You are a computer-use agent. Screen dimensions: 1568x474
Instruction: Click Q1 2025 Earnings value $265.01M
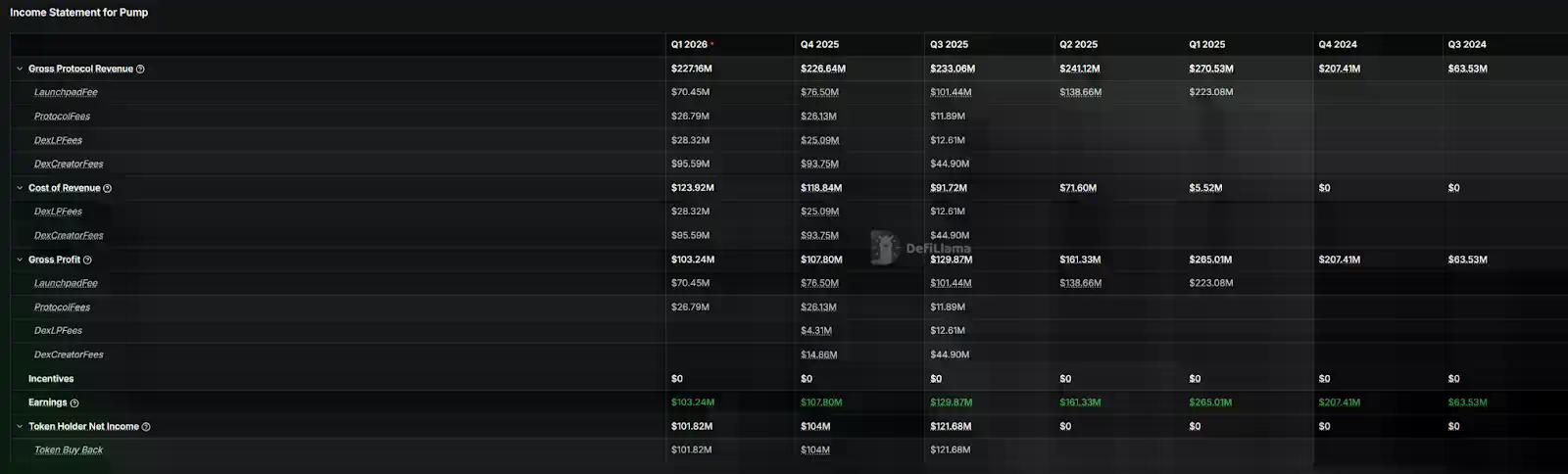click(x=1209, y=403)
